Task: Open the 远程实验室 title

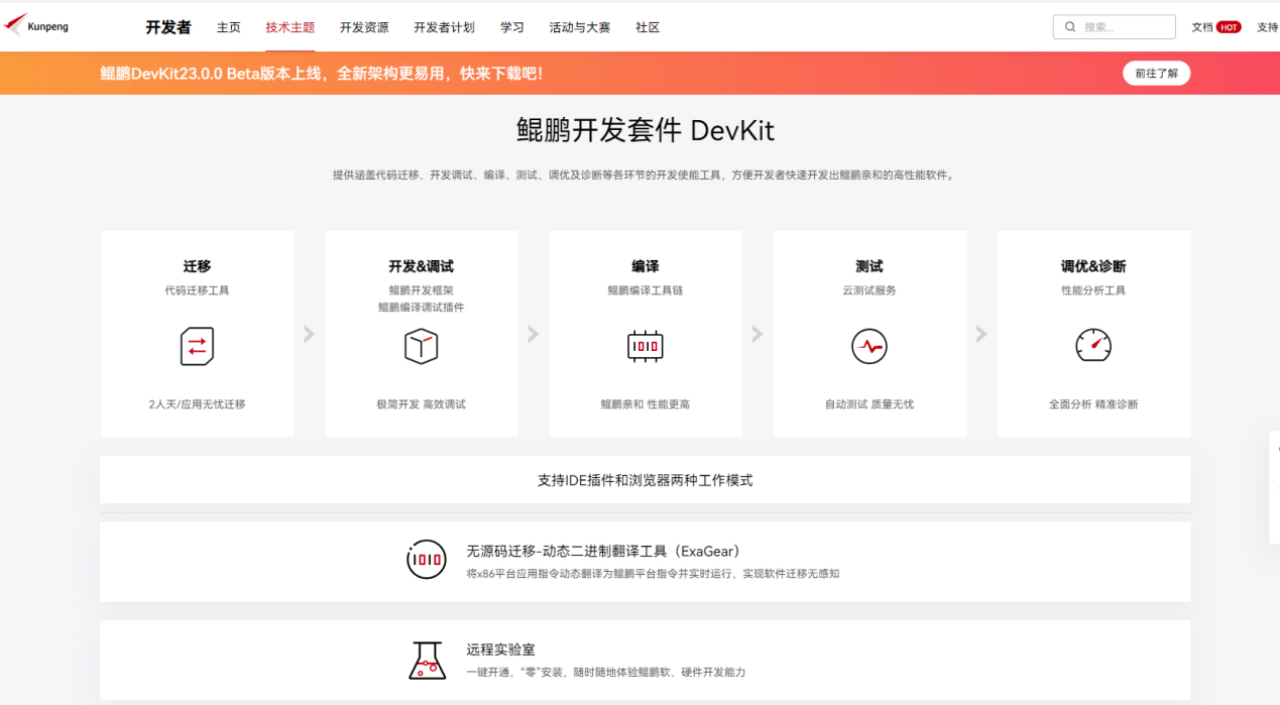Action: [x=500, y=649]
